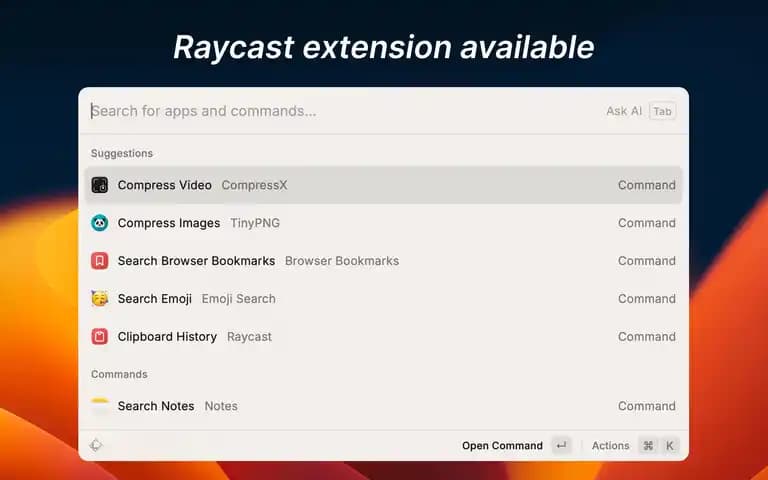Open the Actions menu
This screenshot has height=480, width=768.
[x=610, y=446]
